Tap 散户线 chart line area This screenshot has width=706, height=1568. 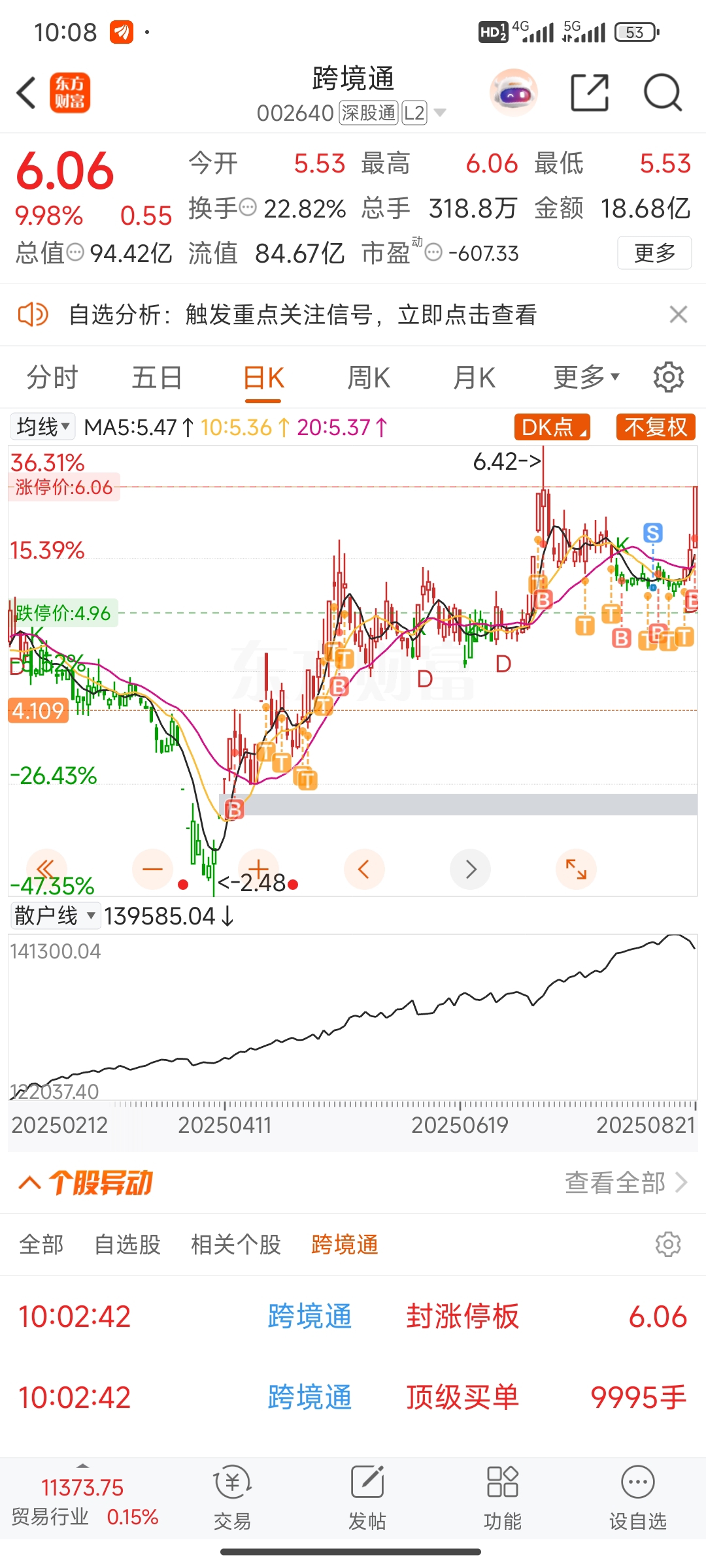click(353, 1017)
